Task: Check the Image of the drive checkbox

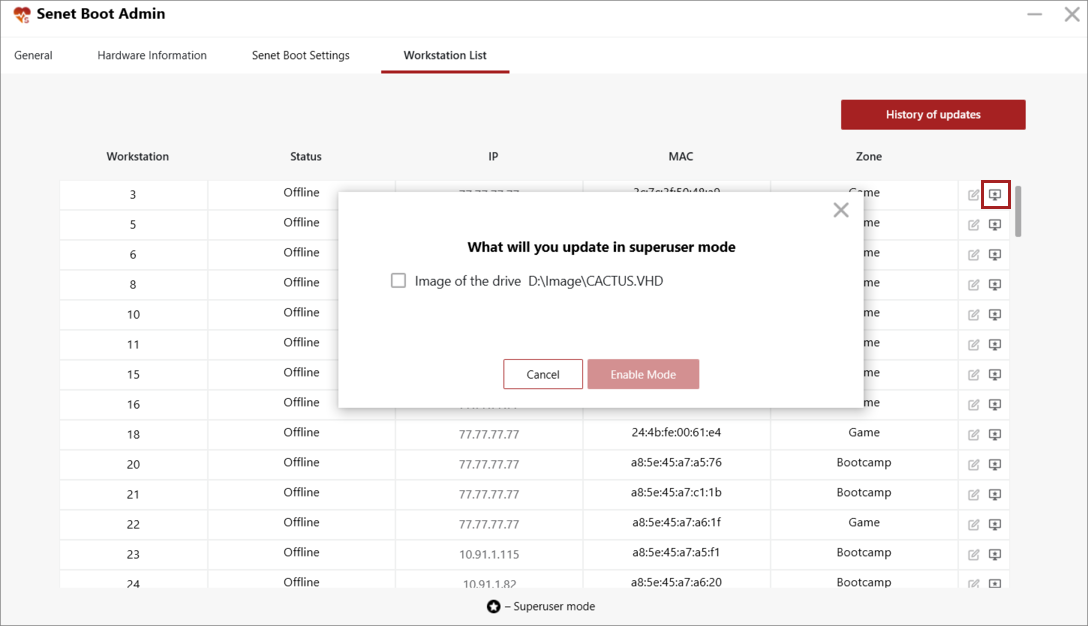Action: click(x=398, y=280)
